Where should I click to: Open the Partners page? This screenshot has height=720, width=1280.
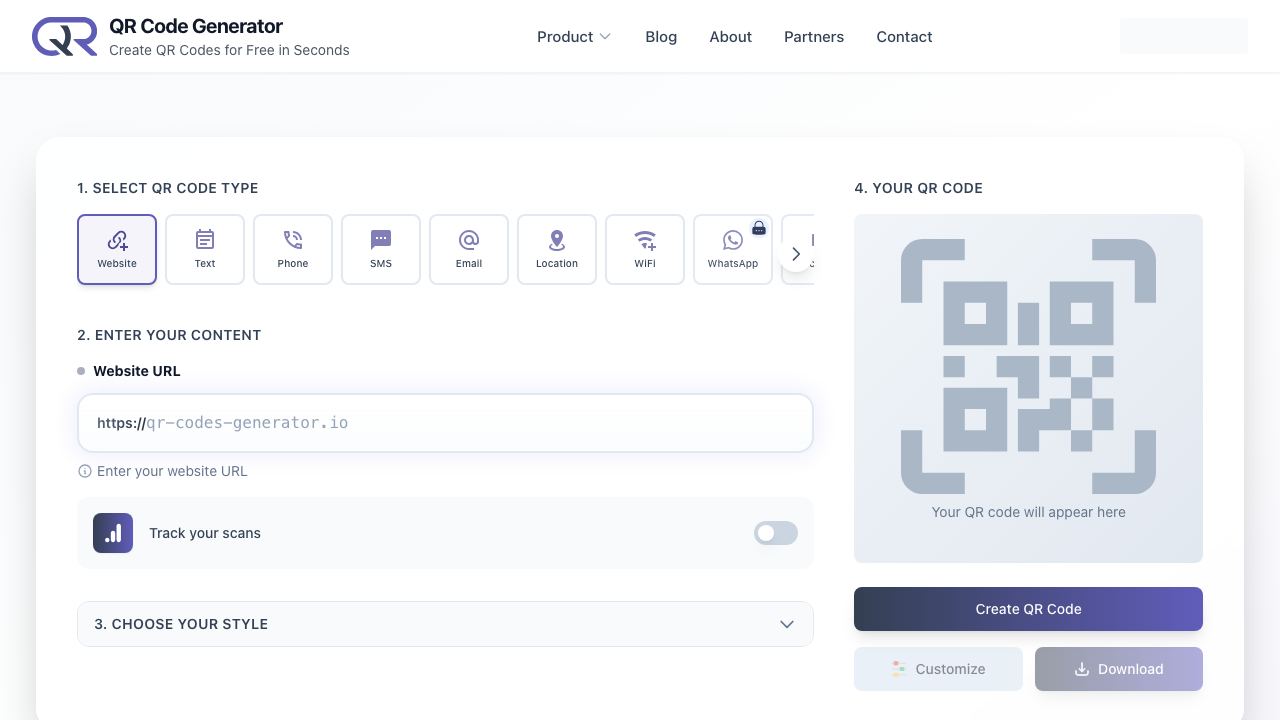(x=814, y=37)
